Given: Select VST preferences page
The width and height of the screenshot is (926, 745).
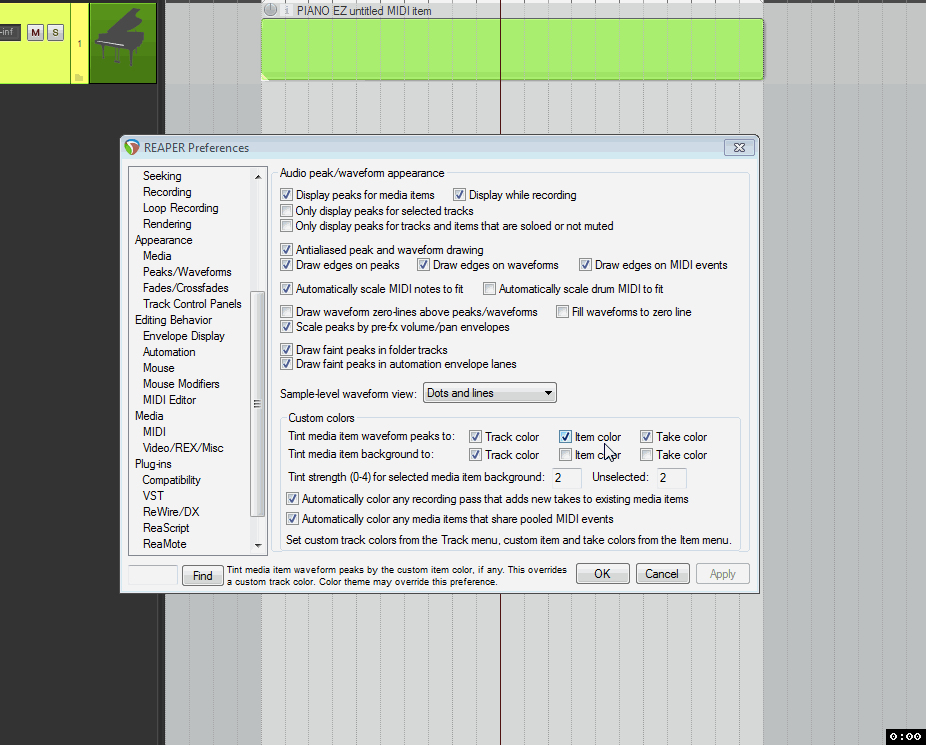Looking at the screenshot, I should click(x=153, y=496).
